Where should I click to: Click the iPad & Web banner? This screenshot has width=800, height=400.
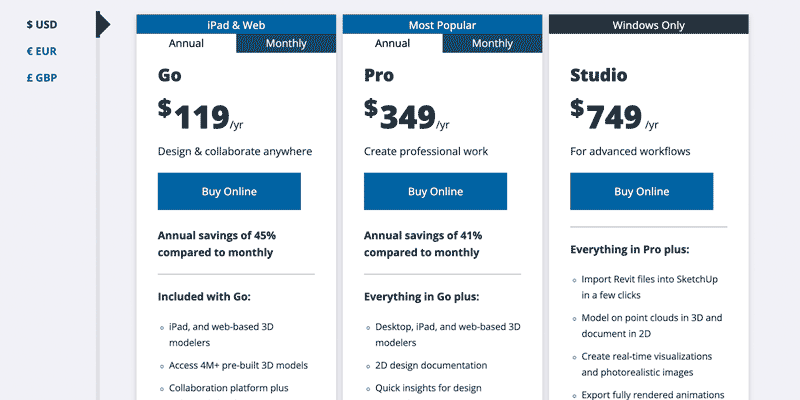(236, 24)
